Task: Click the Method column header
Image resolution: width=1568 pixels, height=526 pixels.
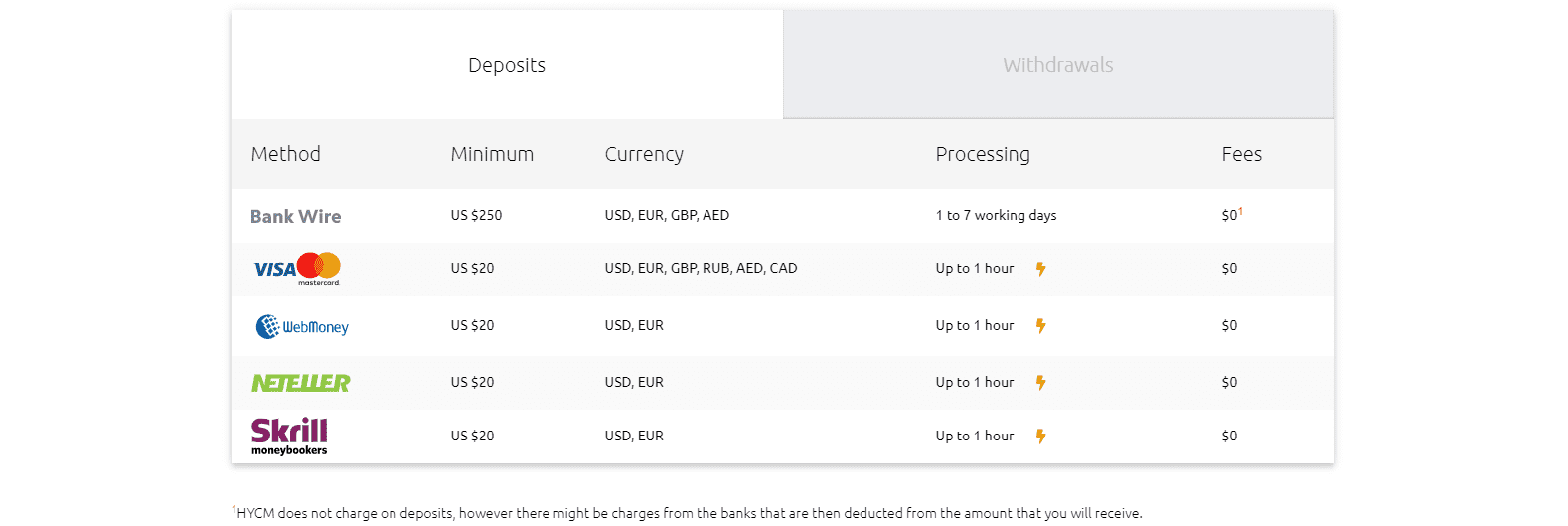Action: coord(286,154)
